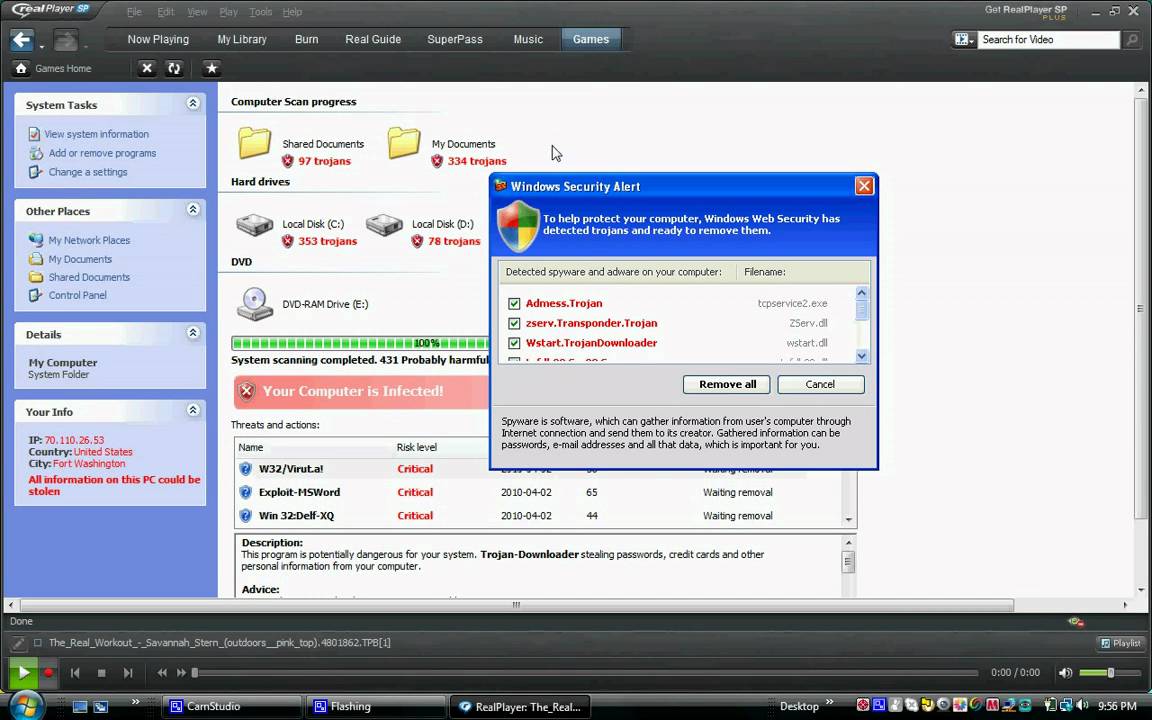The width and height of the screenshot is (1152, 720).
Task: Select the DVD-RAM Drive (E:) icon
Action: (255, 303)
